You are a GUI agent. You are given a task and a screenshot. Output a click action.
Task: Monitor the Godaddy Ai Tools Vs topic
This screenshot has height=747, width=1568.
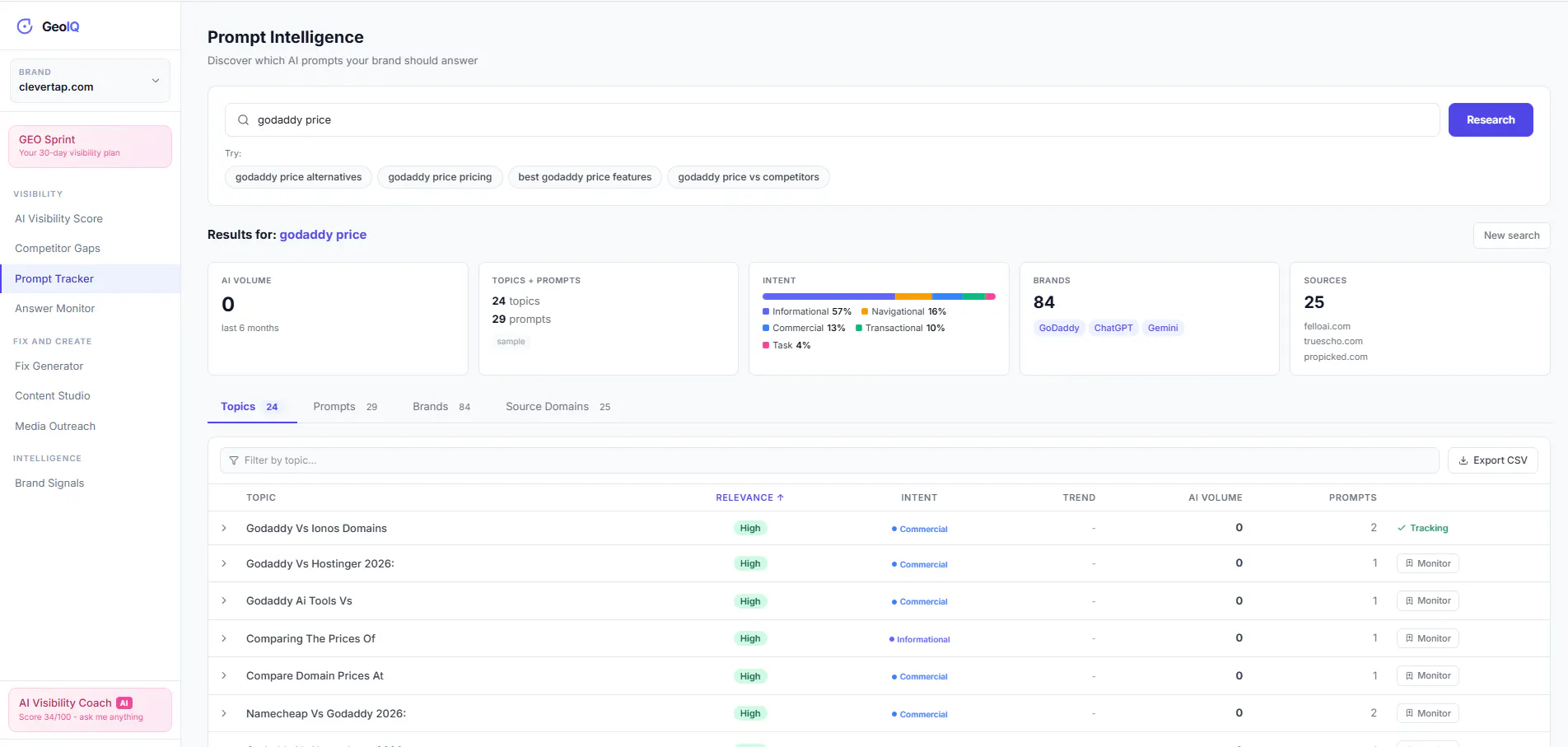click(1427, 600)
